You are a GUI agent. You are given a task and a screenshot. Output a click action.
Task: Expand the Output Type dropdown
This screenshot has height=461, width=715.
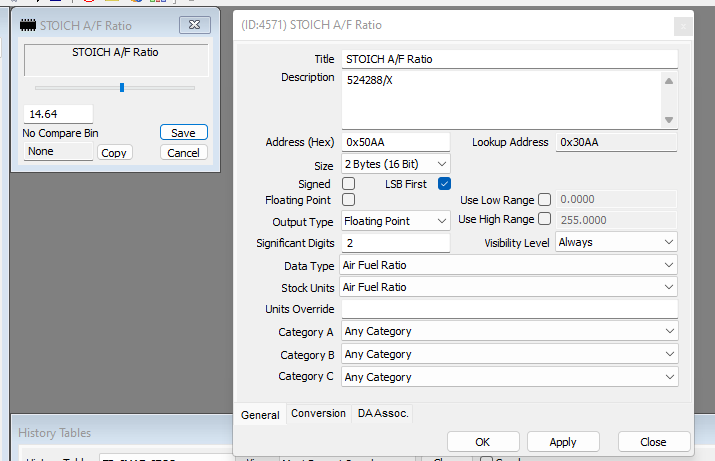tap(396, 221)
